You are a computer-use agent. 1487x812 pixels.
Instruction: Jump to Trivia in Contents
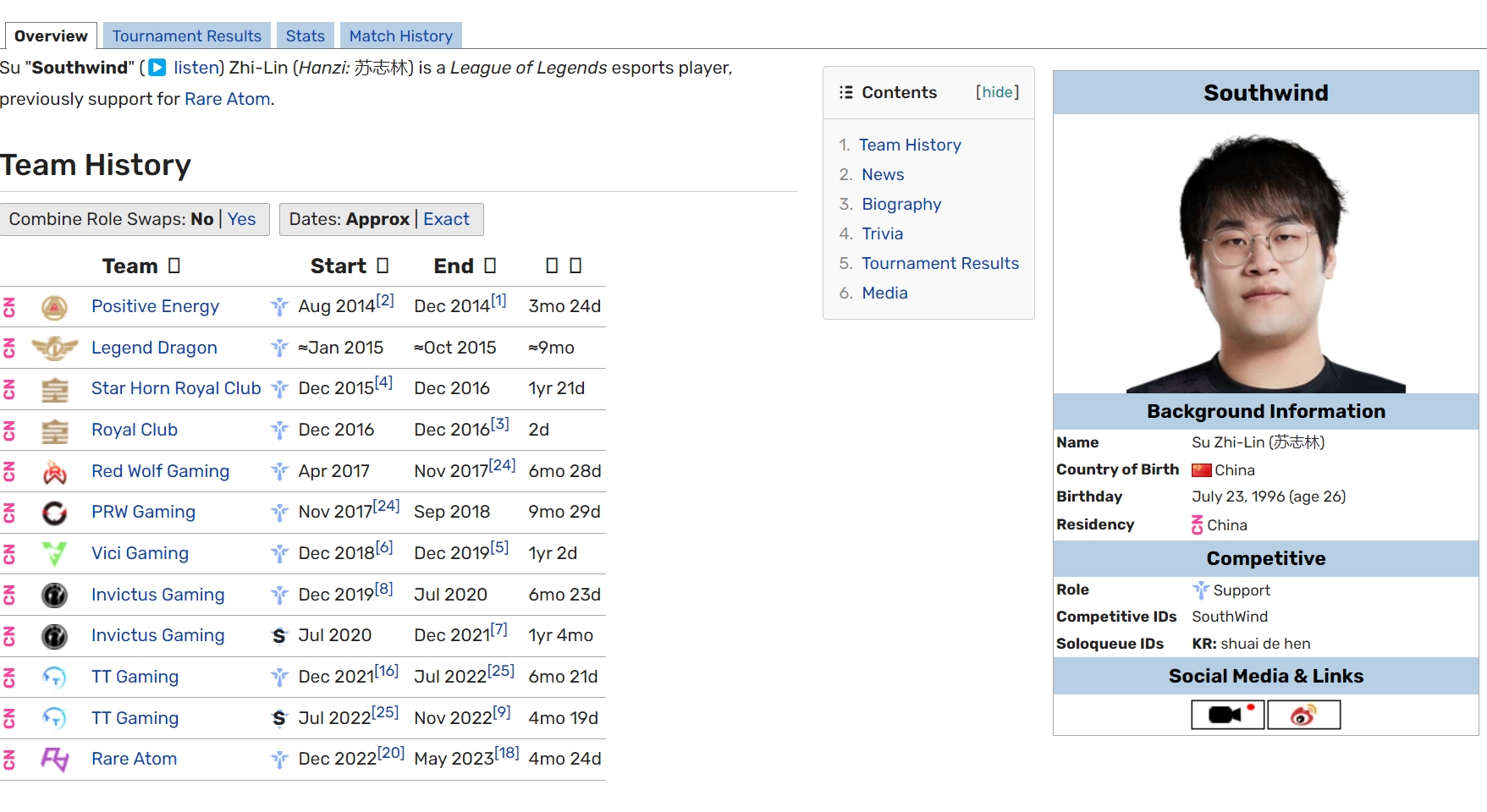pos(882,234)
